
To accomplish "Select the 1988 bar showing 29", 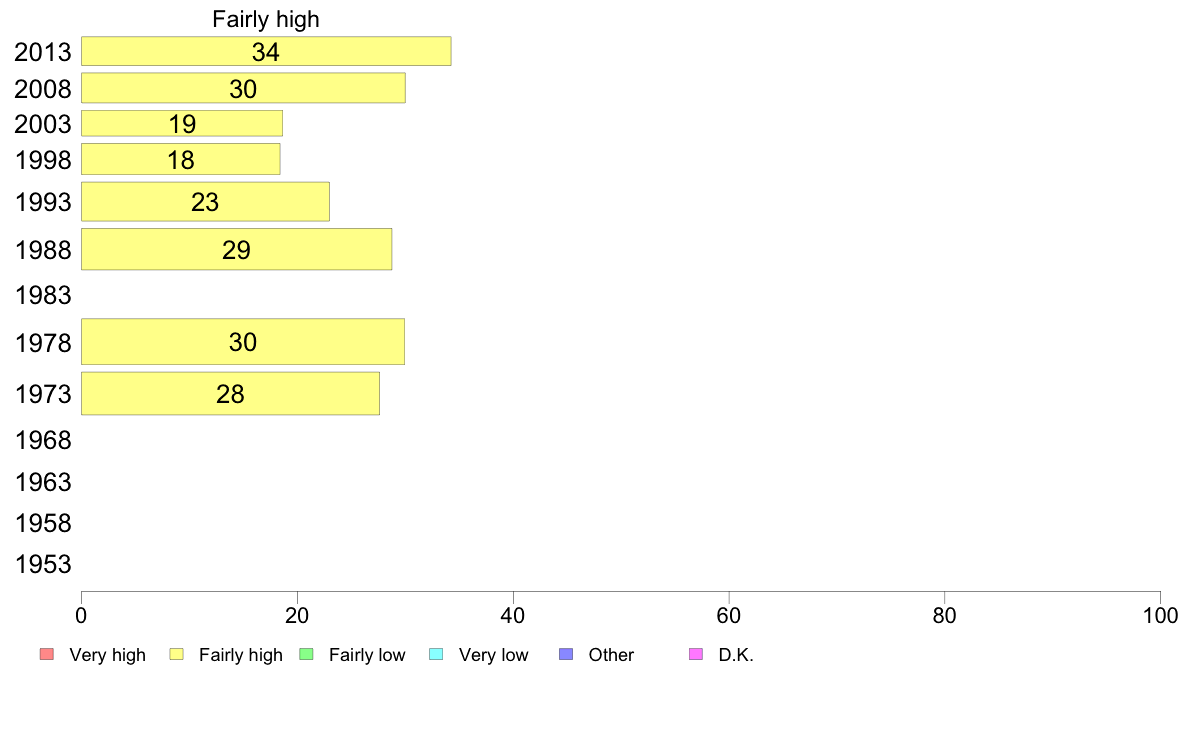I will click(x=236, y=249).
